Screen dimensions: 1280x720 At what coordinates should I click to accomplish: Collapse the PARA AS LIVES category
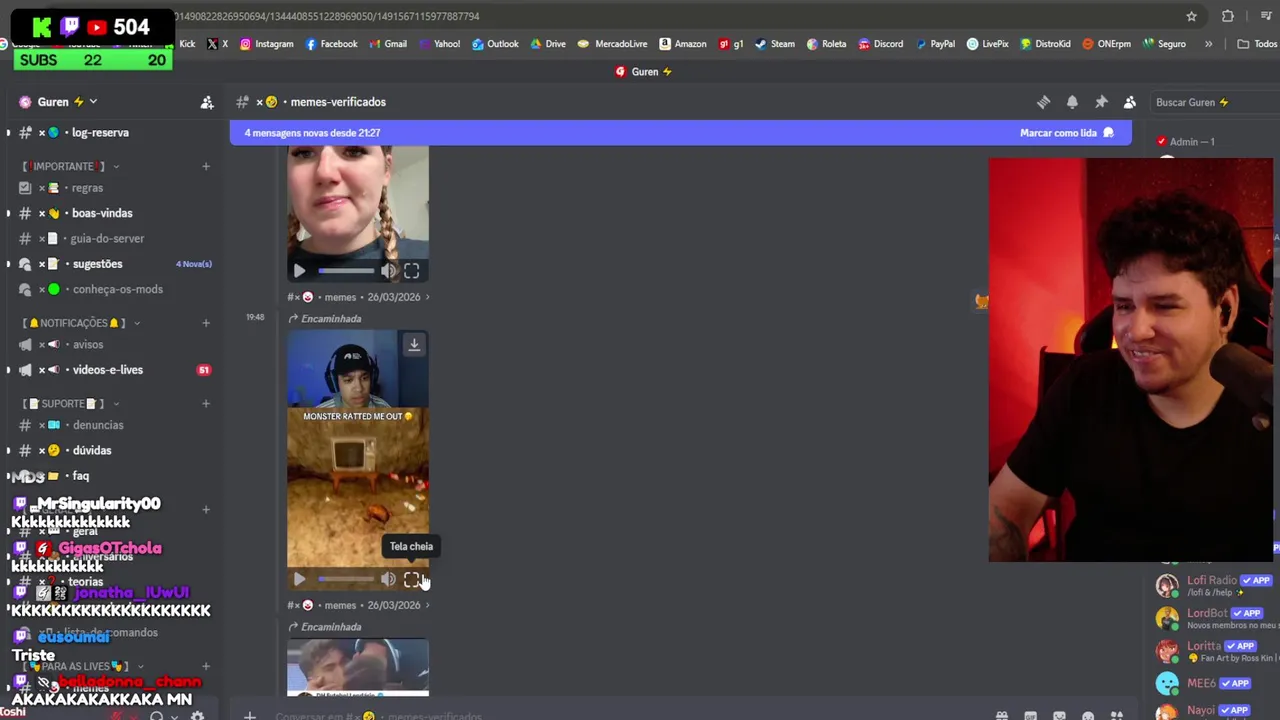click(x=83, y=666)
